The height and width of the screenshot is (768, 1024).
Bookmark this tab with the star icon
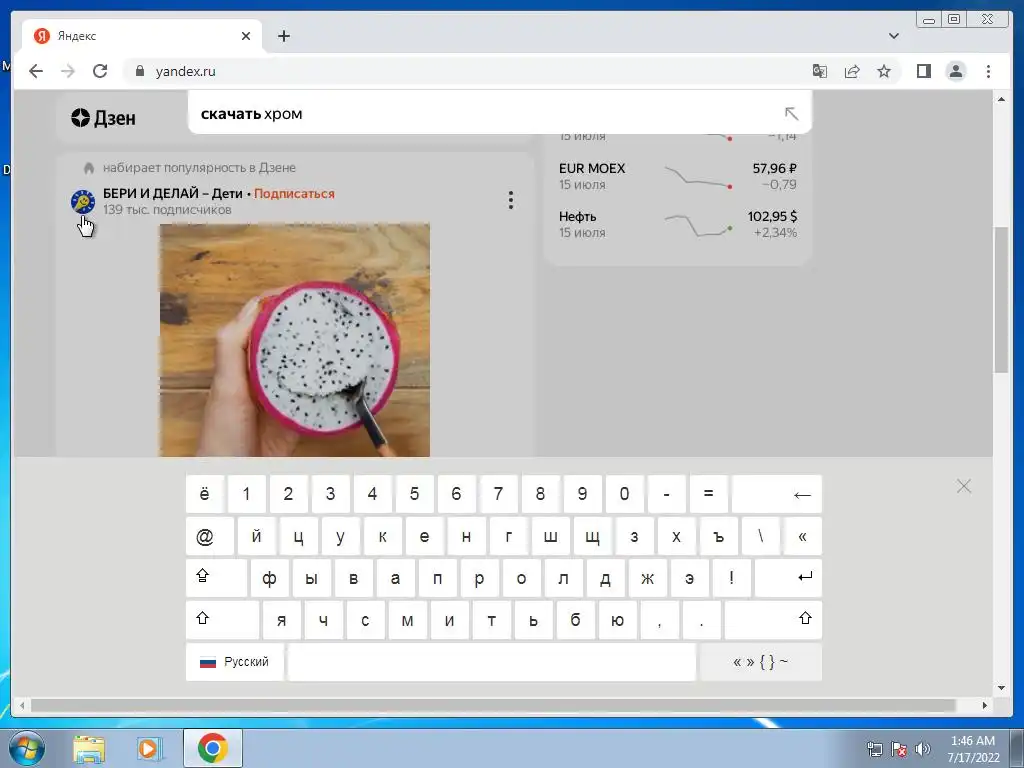tap(884, 71)
